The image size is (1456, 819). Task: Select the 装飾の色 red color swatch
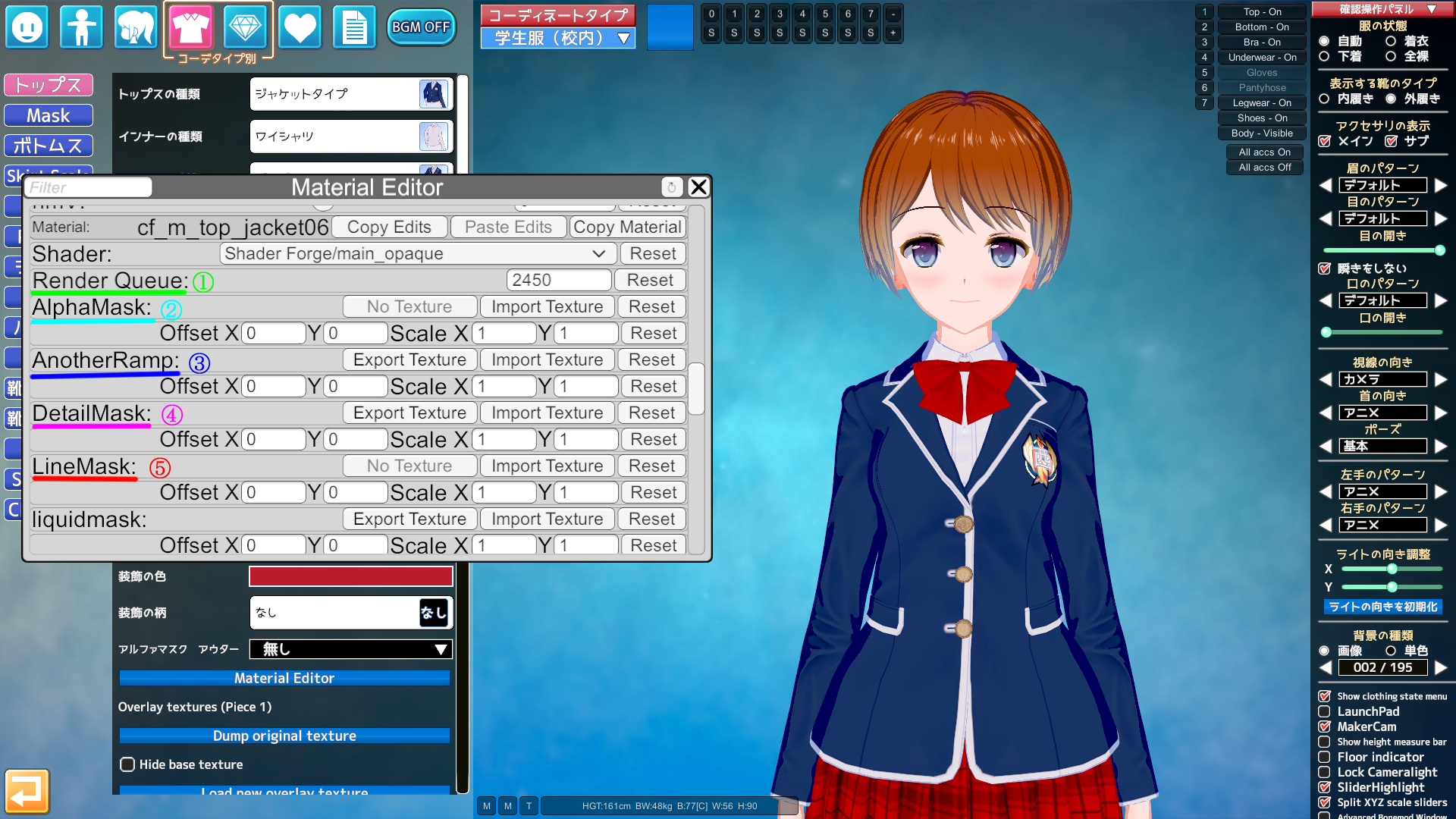[350, 576]
